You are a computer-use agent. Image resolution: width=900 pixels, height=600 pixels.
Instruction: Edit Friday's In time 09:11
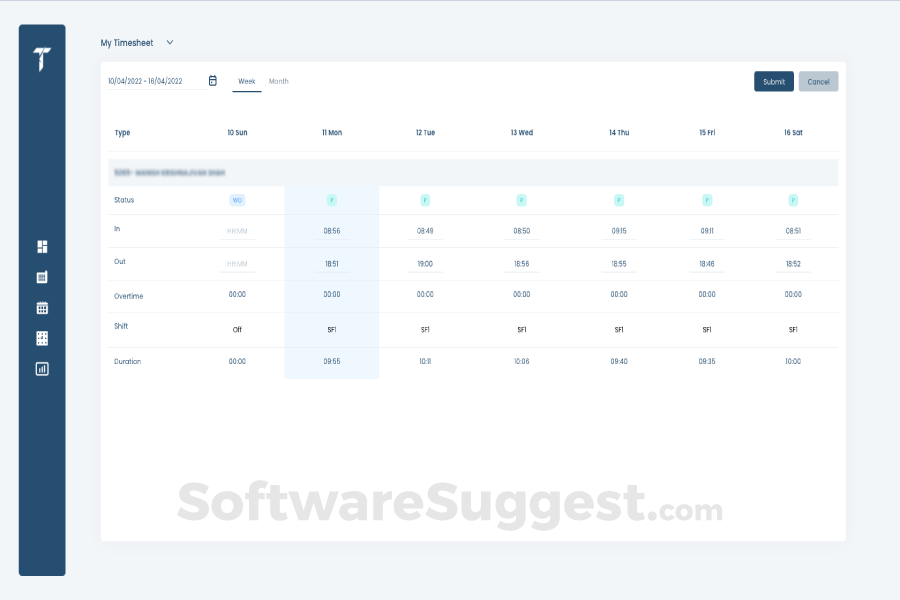coord(707,231)
